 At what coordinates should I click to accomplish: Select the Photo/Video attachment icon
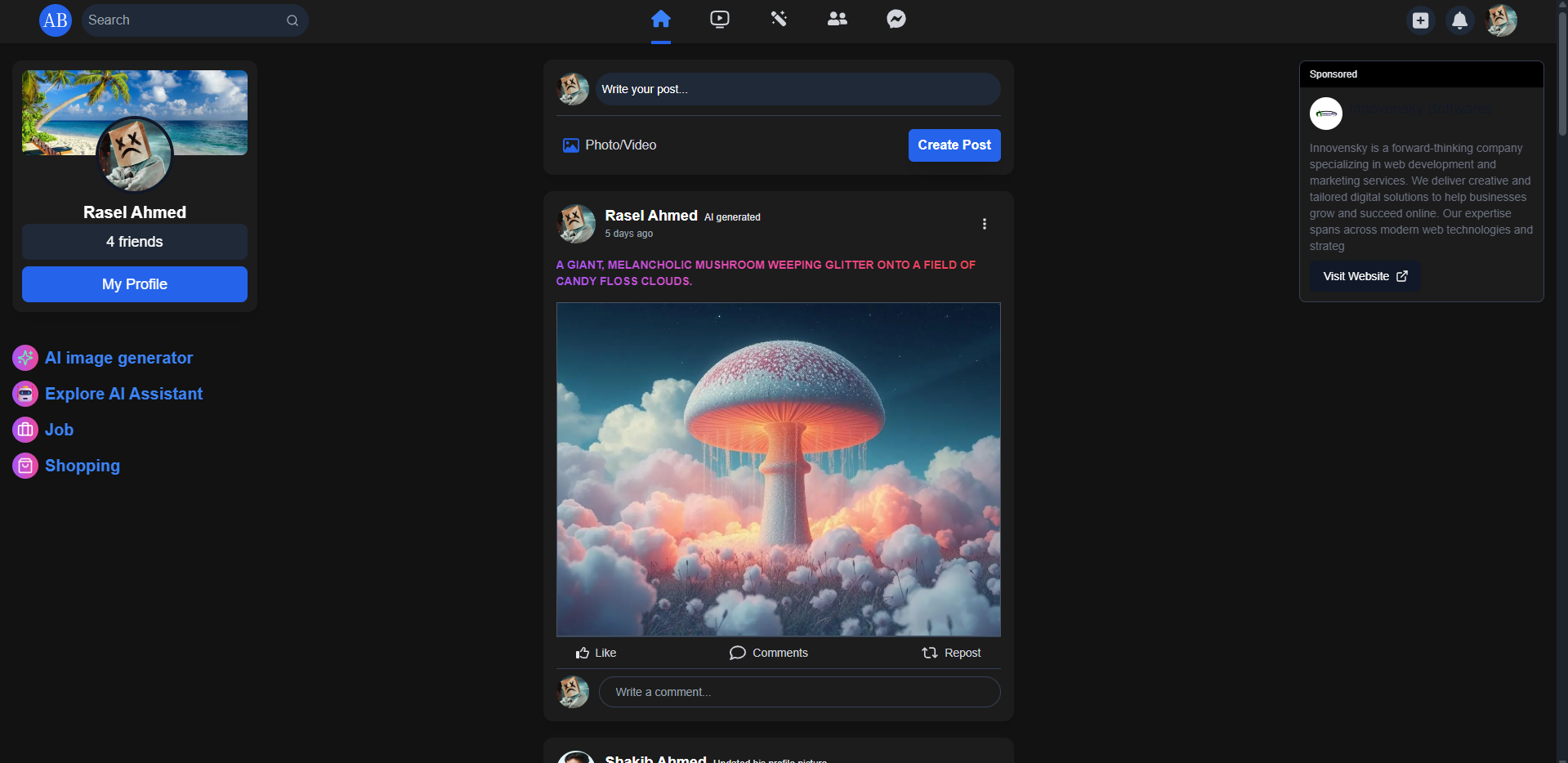[x=570, y=145]
